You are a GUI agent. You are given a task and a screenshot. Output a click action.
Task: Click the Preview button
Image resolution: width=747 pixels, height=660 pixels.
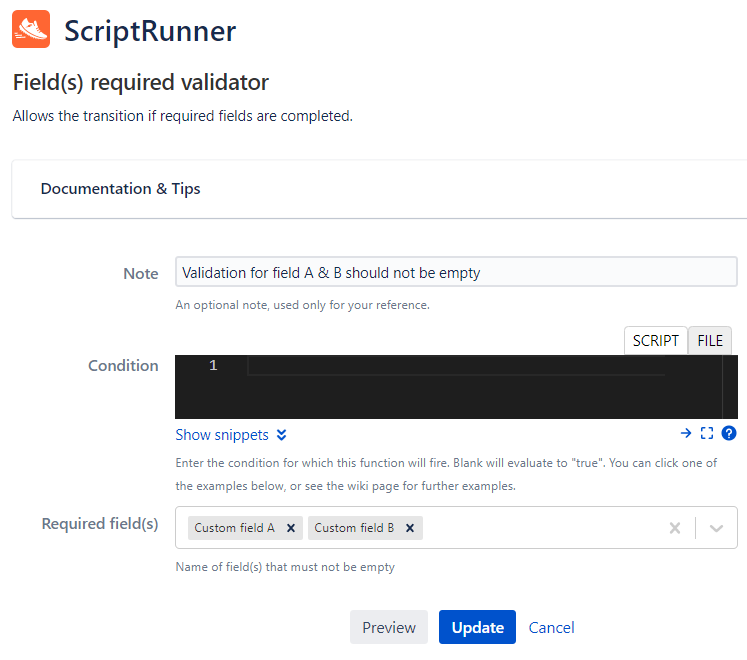[389, 627]
